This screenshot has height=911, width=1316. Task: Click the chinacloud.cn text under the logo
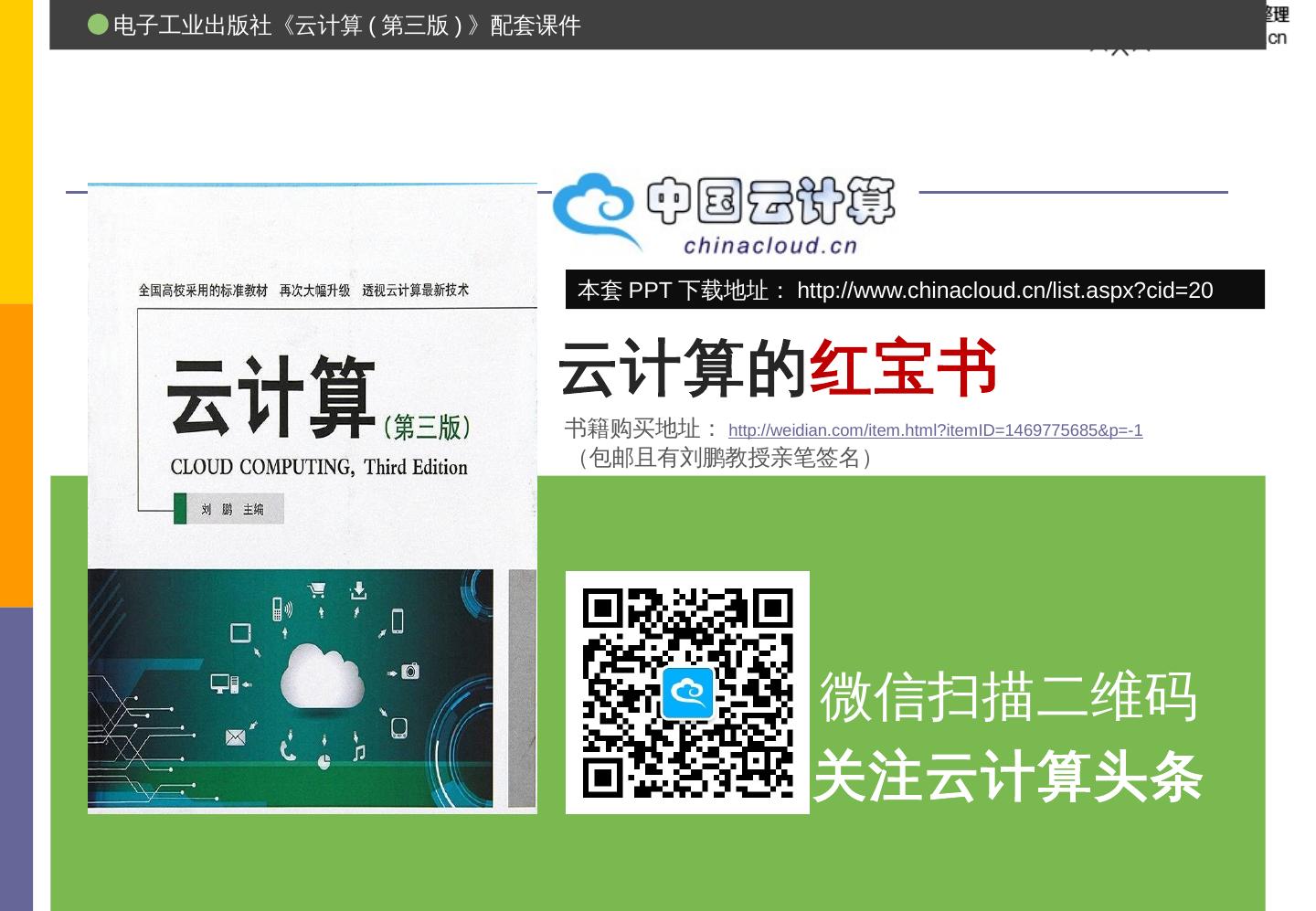[x=770, y=246]
